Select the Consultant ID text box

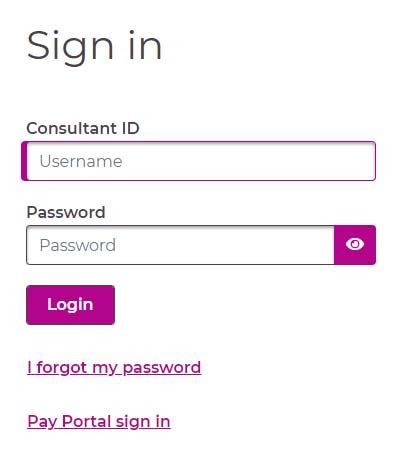pos(199,161)
